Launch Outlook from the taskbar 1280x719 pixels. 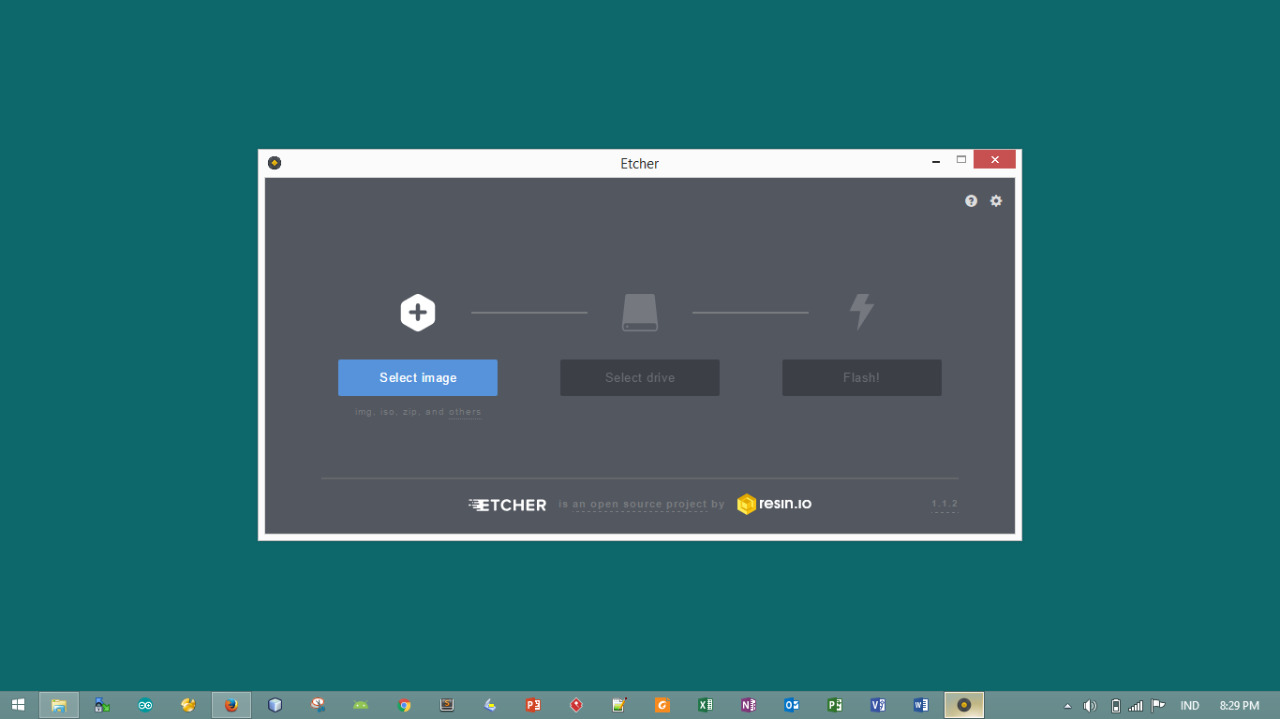coord(791,705)
